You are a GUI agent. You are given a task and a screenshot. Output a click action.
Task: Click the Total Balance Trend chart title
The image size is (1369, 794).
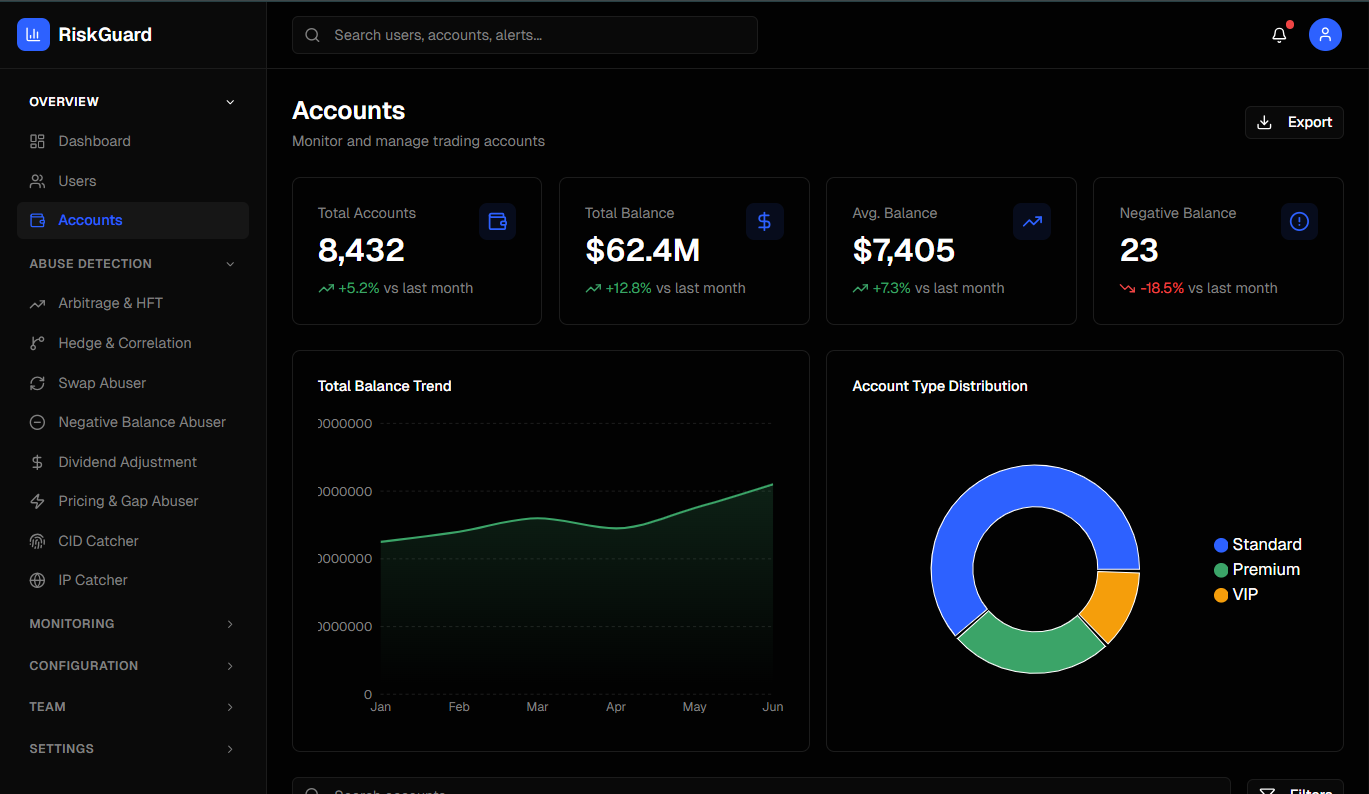click(x=385, y=386)
